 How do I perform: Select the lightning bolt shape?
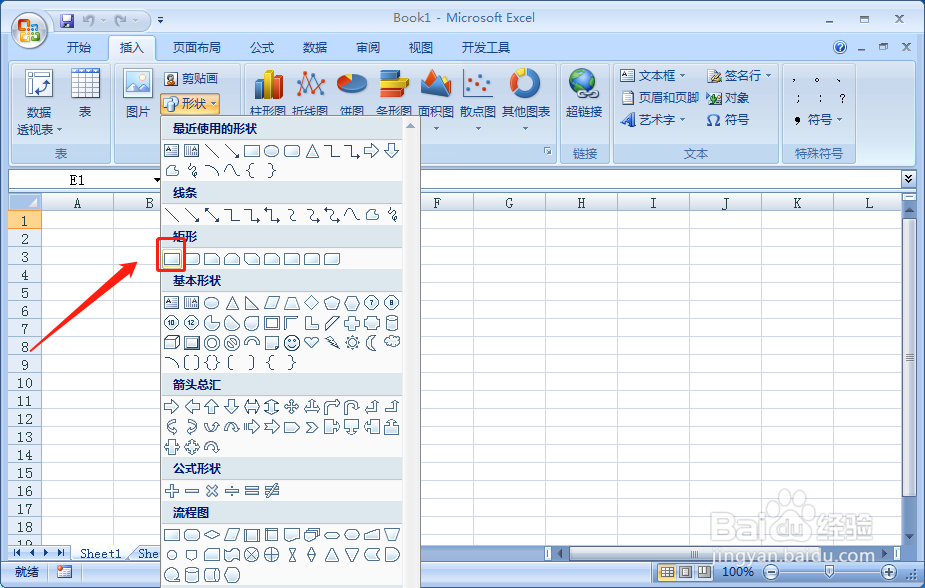click(332, 342)
